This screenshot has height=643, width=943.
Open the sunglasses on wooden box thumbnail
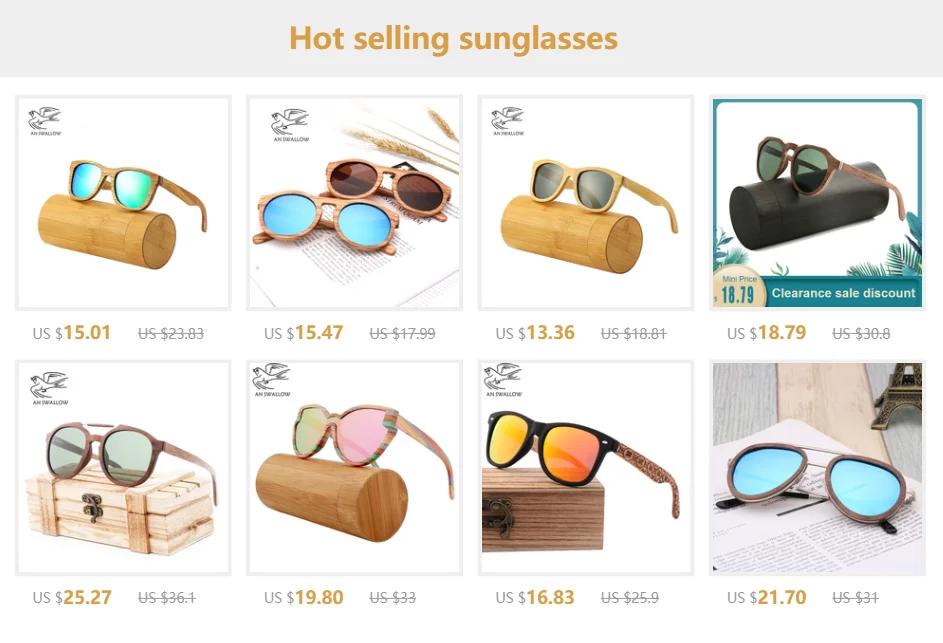tap(123, 467)
